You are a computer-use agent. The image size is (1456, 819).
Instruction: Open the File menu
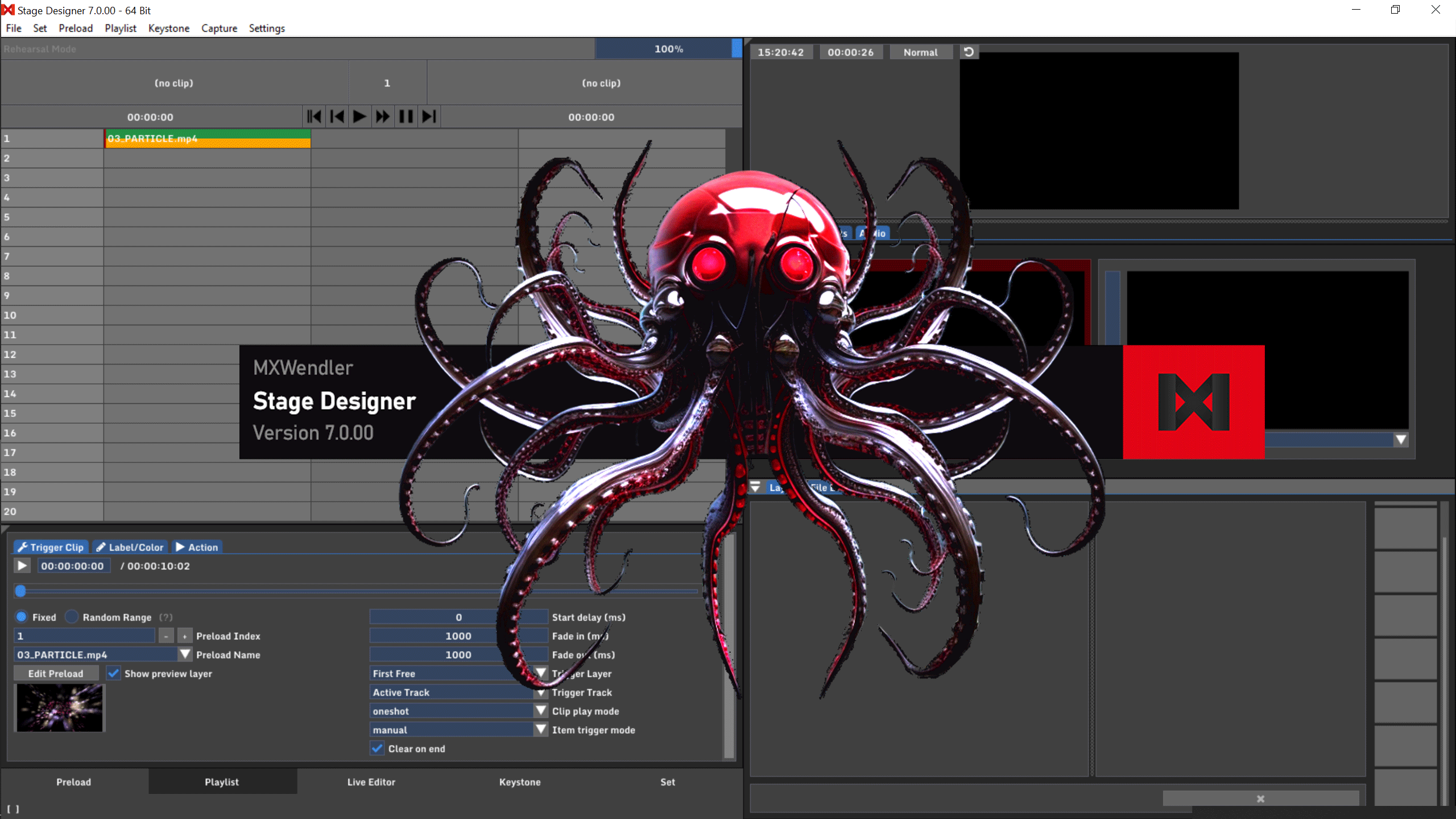click(x=14, y=28)
